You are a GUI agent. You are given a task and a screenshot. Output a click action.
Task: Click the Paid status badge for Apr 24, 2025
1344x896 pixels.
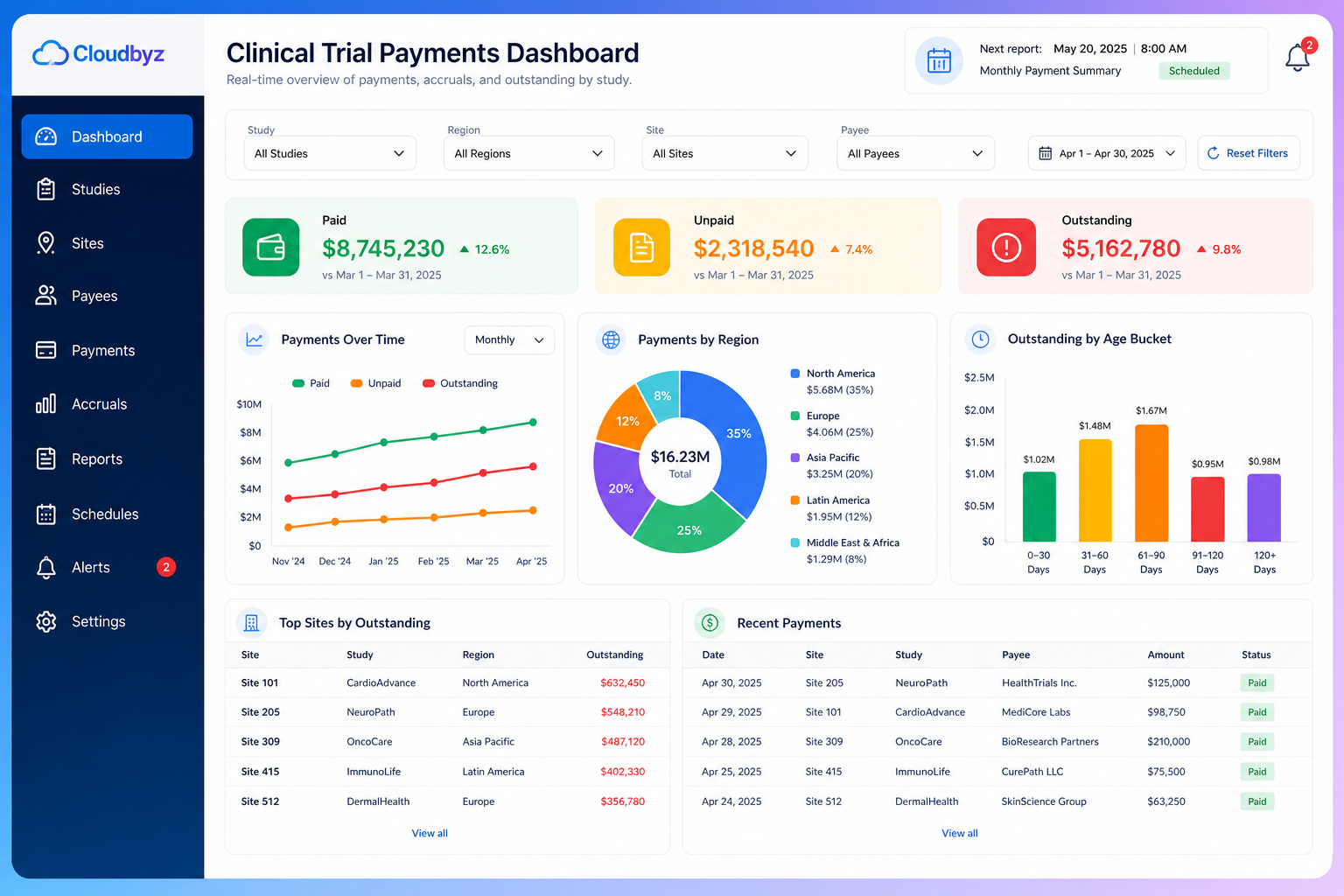(1257, 801)
